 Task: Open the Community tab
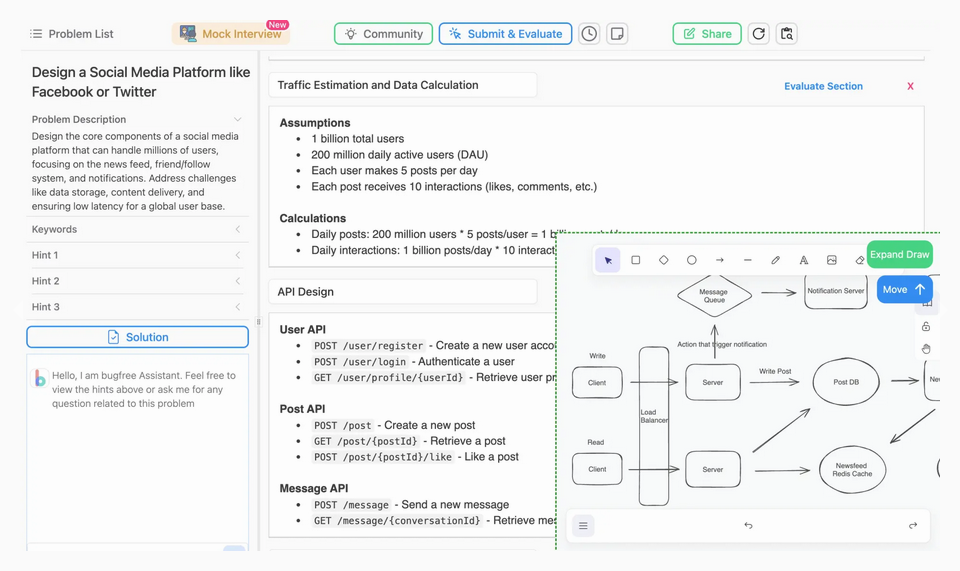click(x=383, y=34)
